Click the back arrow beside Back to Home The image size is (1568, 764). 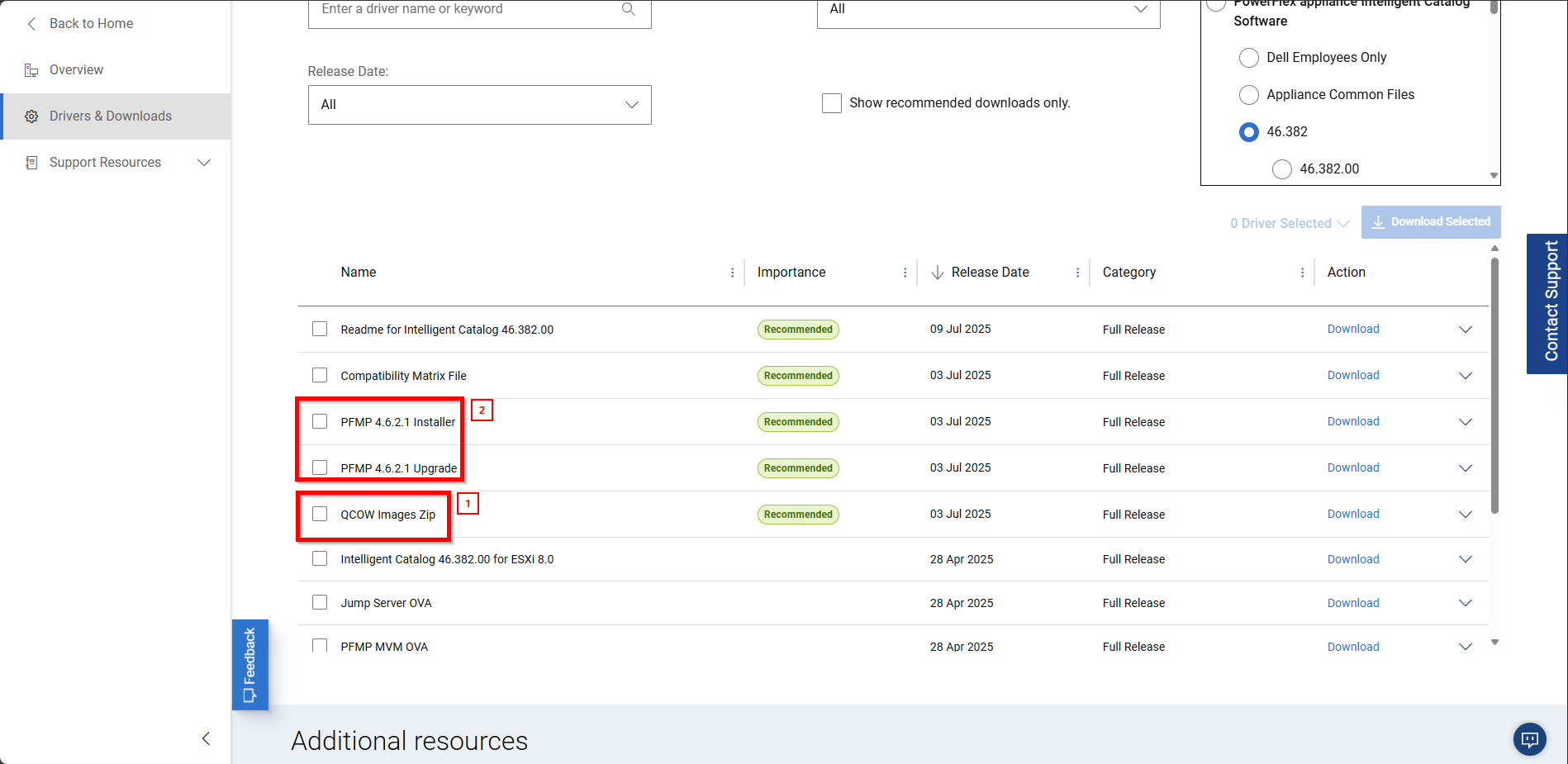(31, 23)
